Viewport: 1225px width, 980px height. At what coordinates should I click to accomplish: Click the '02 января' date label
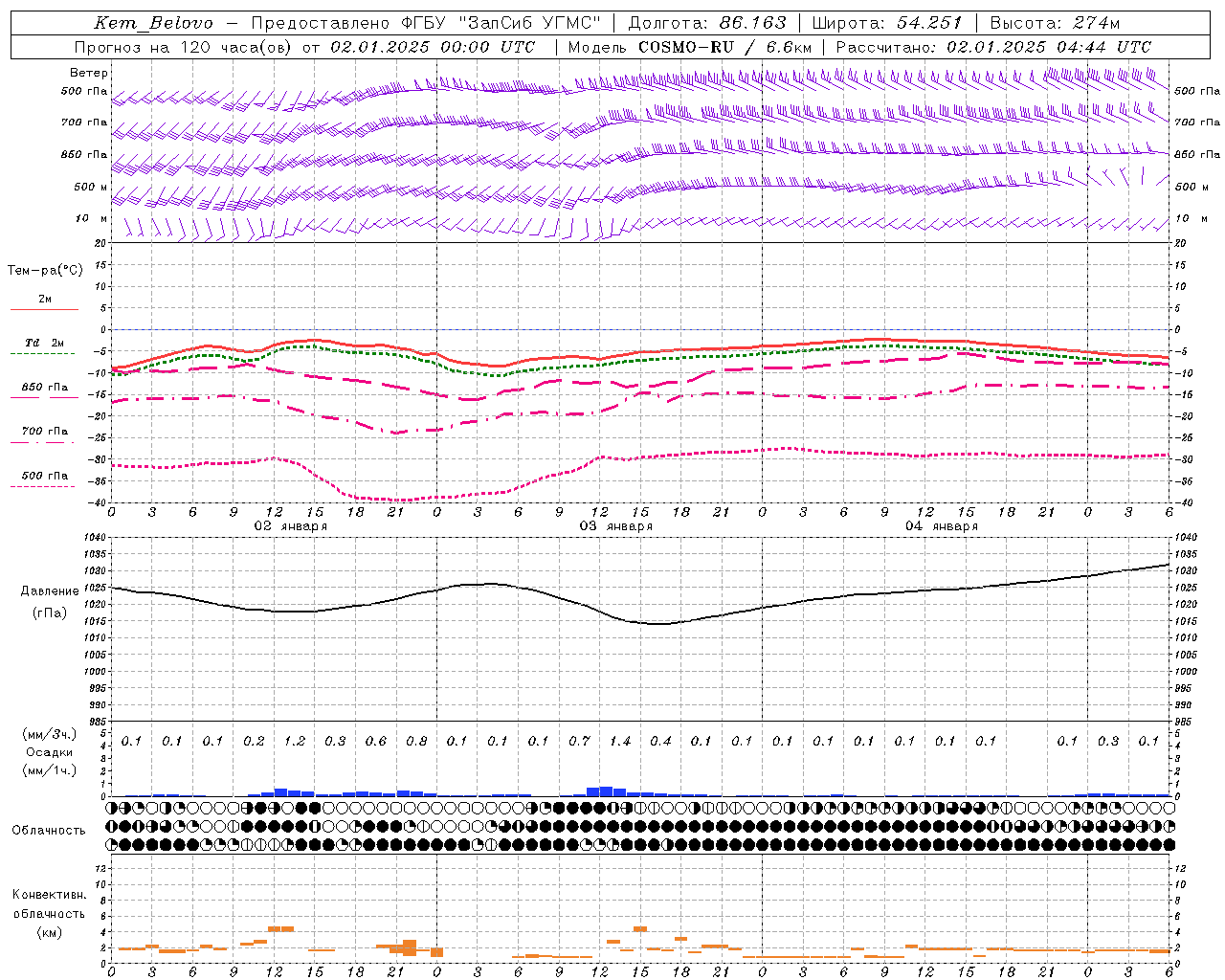(x=290, y=526)
